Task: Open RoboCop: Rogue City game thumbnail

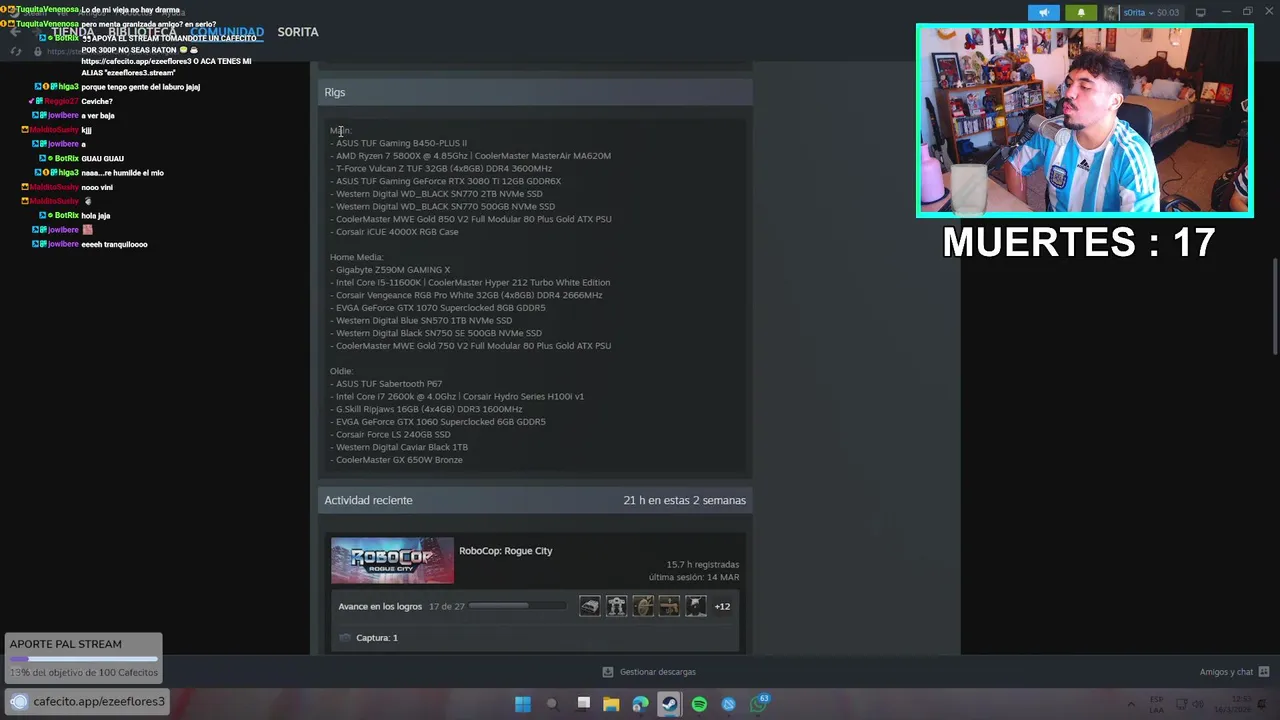Action: [392, 561]
